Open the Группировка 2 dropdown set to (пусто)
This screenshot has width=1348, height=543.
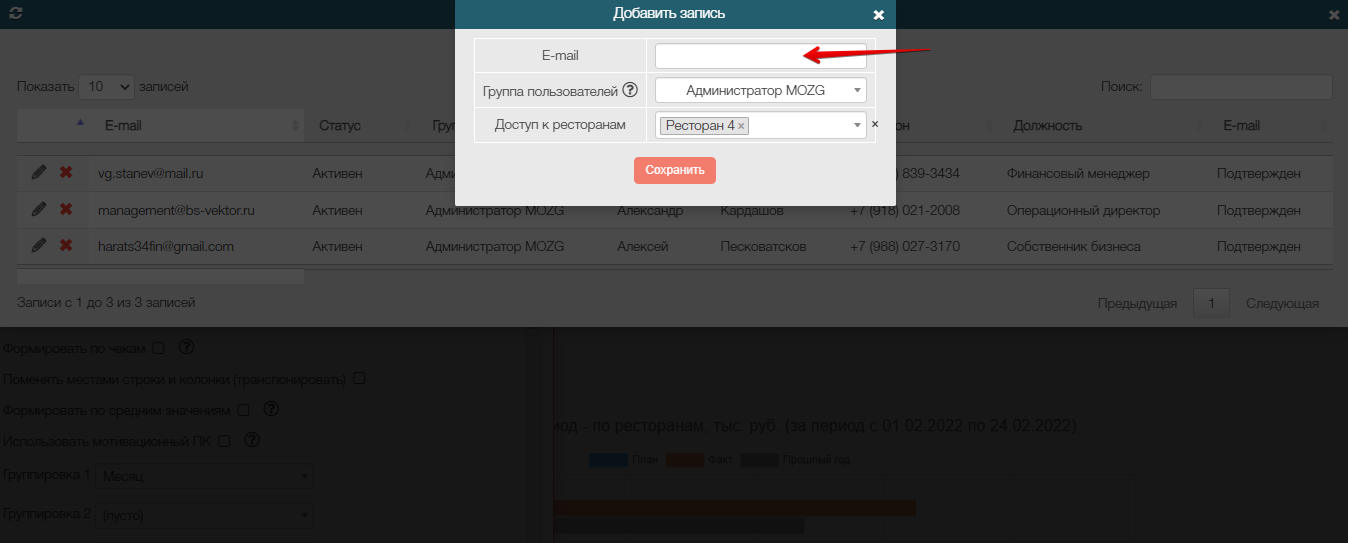(204, 516)
